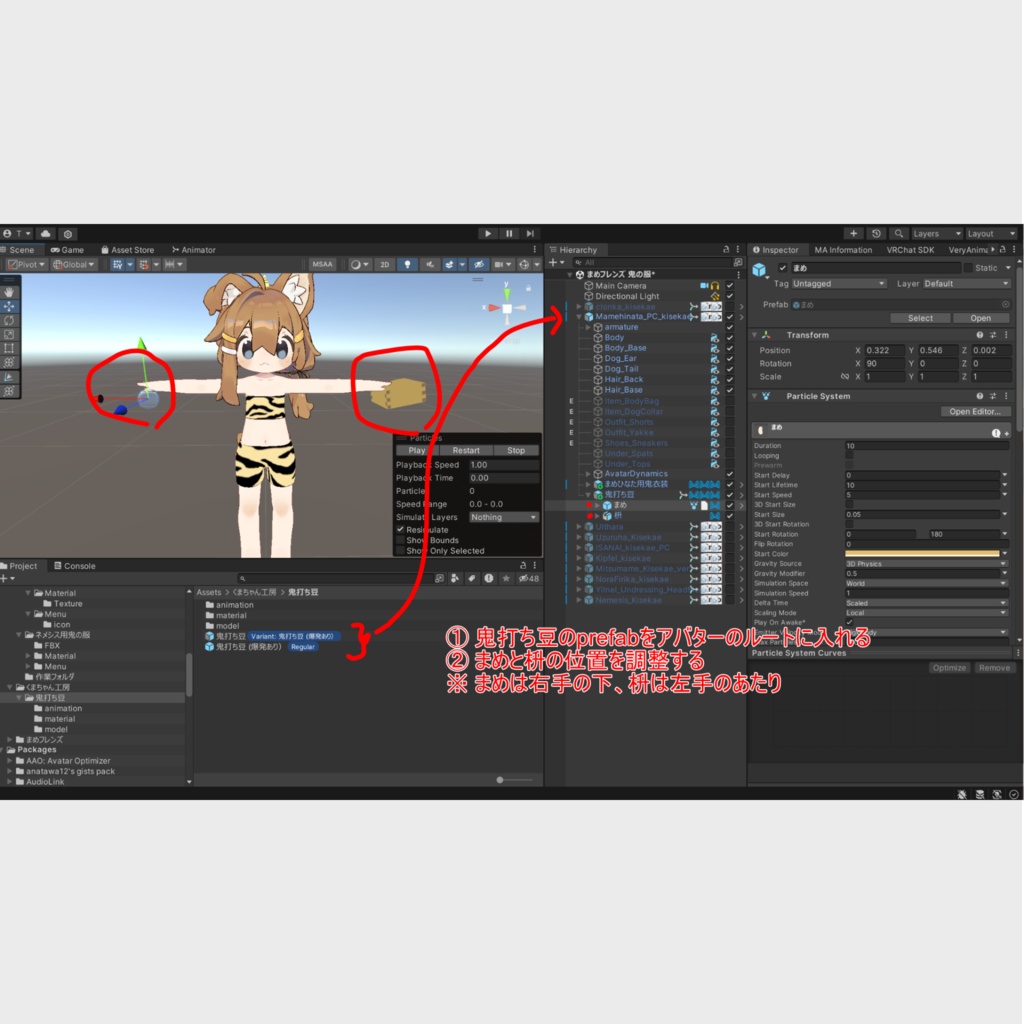Viewport: 1024px width, 1024px height.
Task: Click the Pause button in toolbar
Action: pyautogui.click(x=509, y=234)
